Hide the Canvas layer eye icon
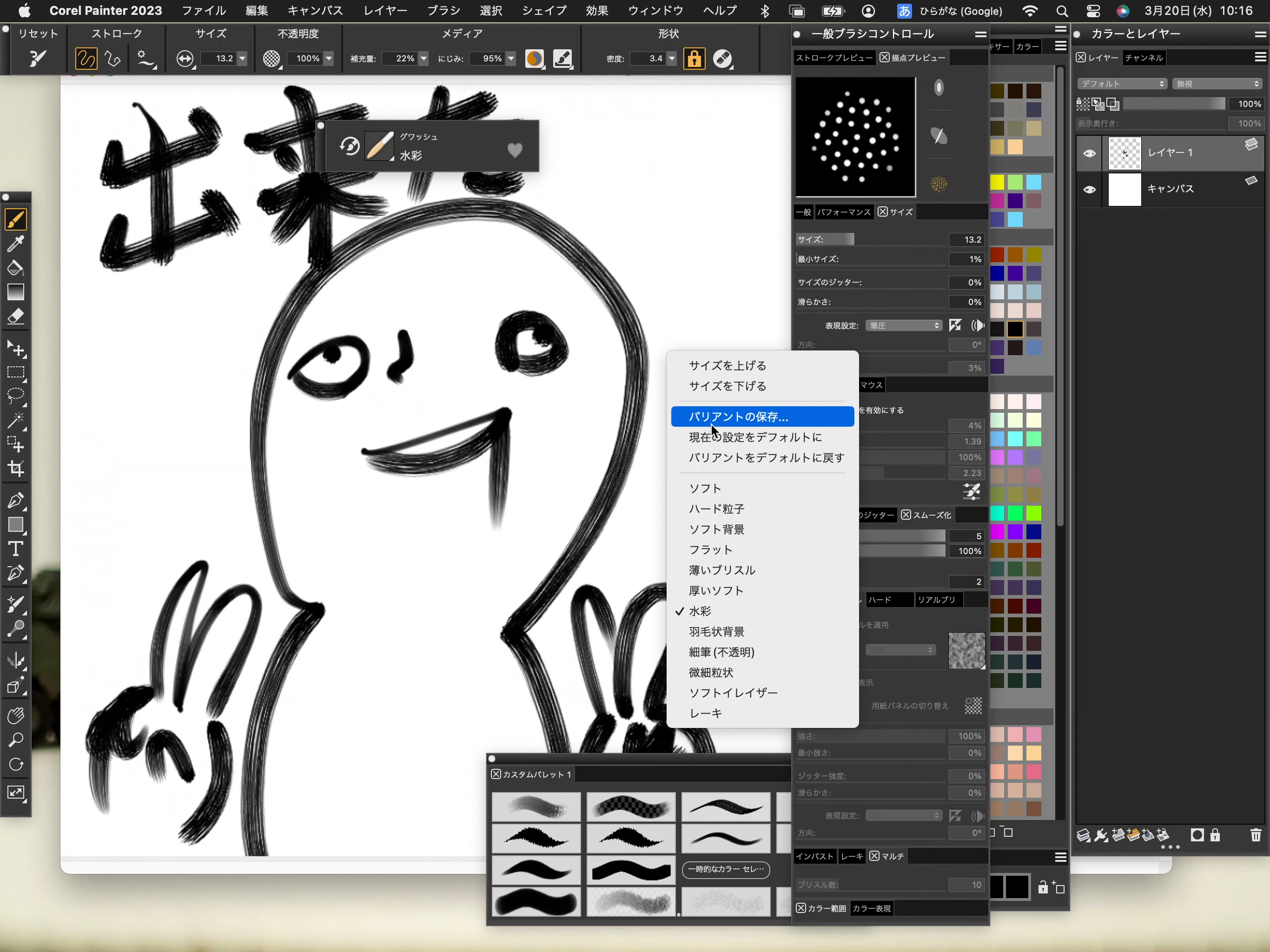Viewport: 1270px width, 952px height. (1089, 190)
